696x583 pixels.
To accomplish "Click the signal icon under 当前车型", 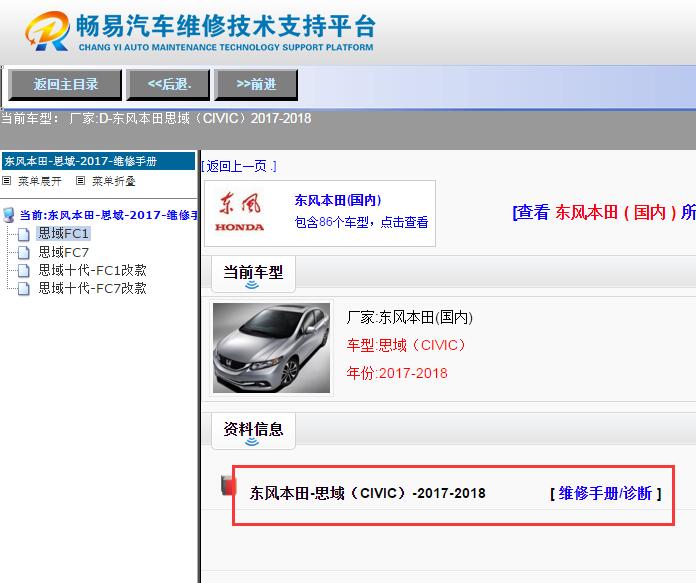I will click(x=252, y=285).
